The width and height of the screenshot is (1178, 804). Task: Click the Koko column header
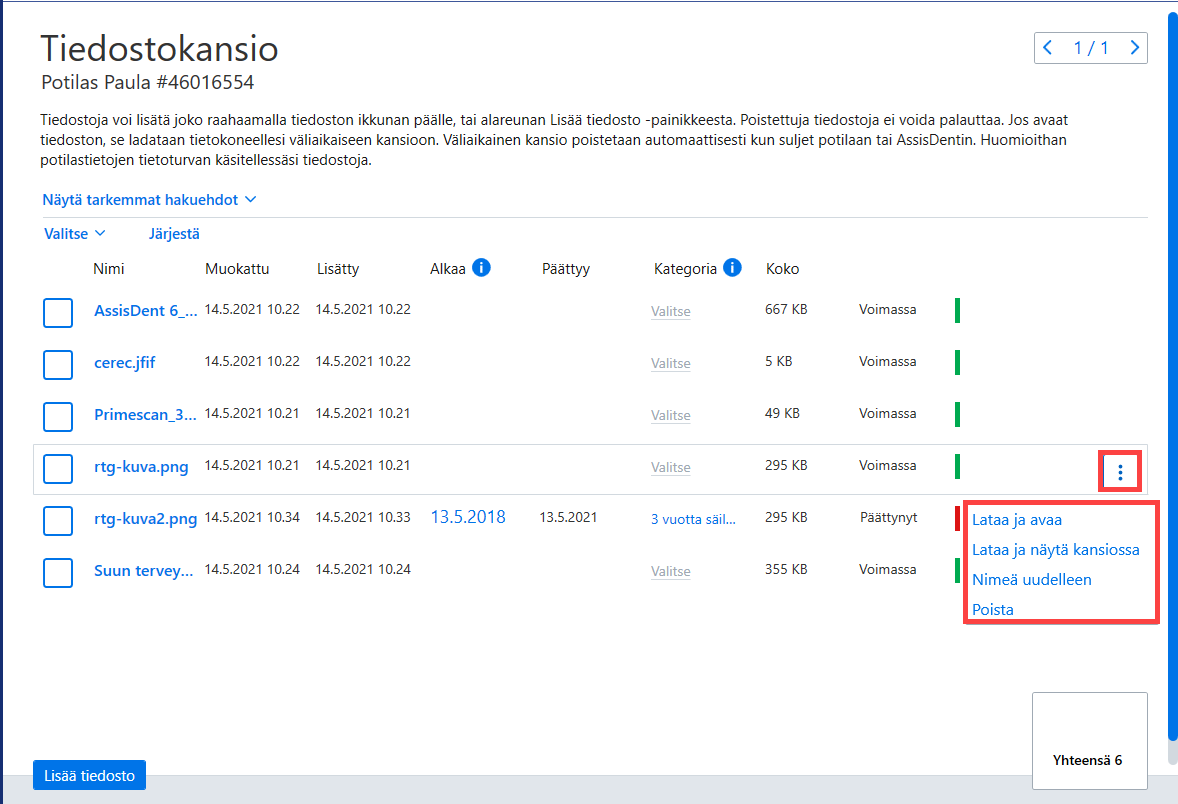click(x=782, y=269)
